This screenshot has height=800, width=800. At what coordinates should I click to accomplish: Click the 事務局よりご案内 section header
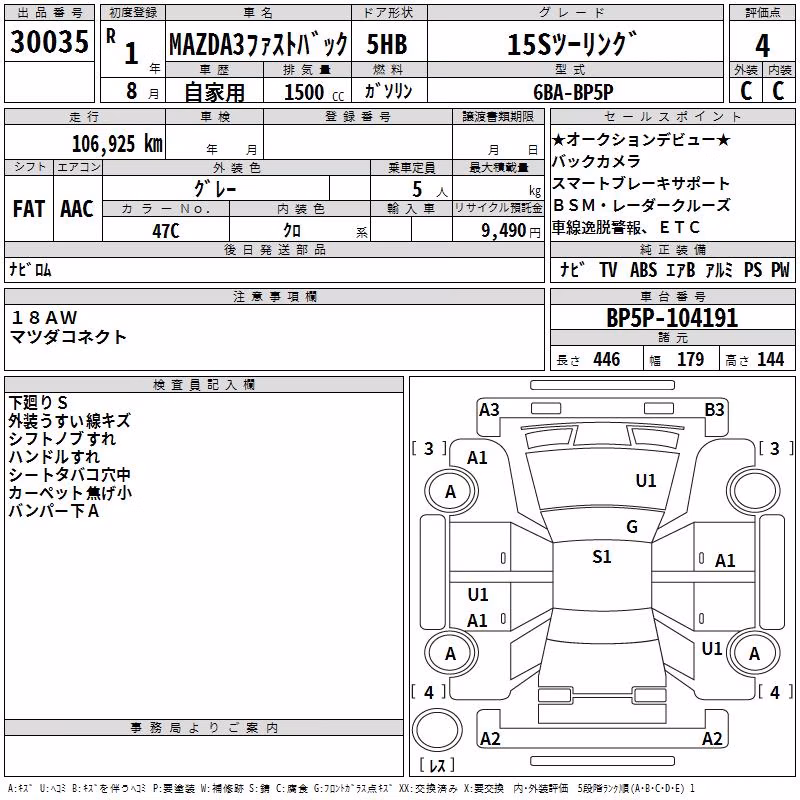point(204,728)
